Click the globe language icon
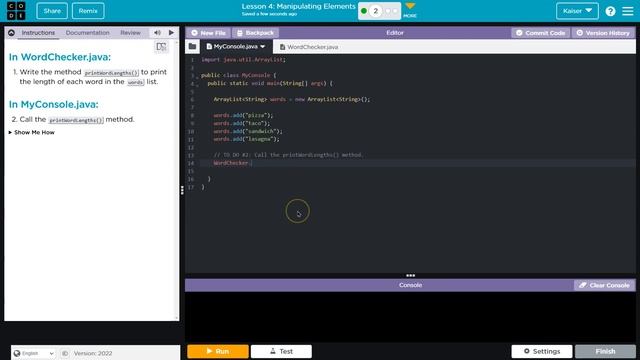The width and height of the screenshot is (640, 360). point(17,353)
